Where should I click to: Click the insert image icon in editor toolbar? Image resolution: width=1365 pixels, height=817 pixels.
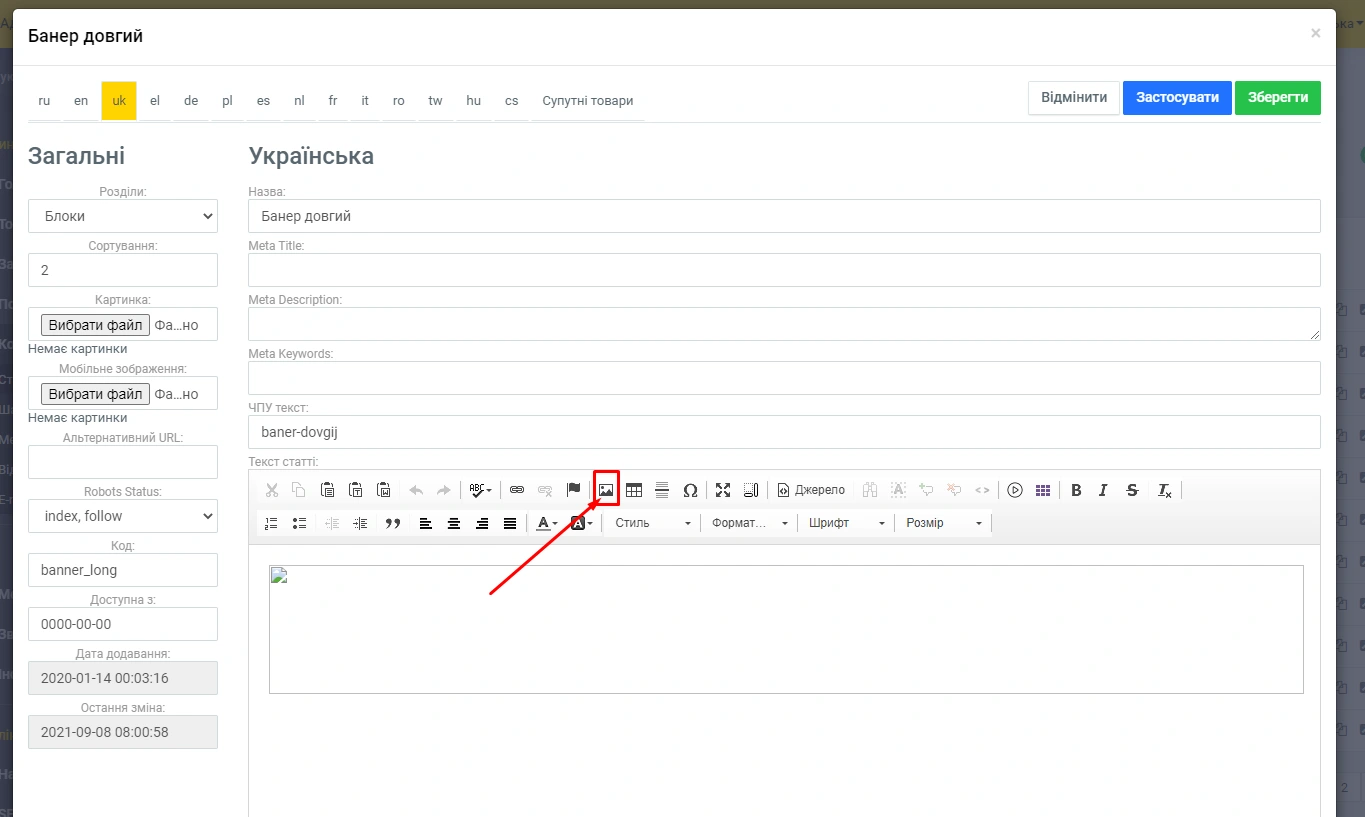[606, 490]
